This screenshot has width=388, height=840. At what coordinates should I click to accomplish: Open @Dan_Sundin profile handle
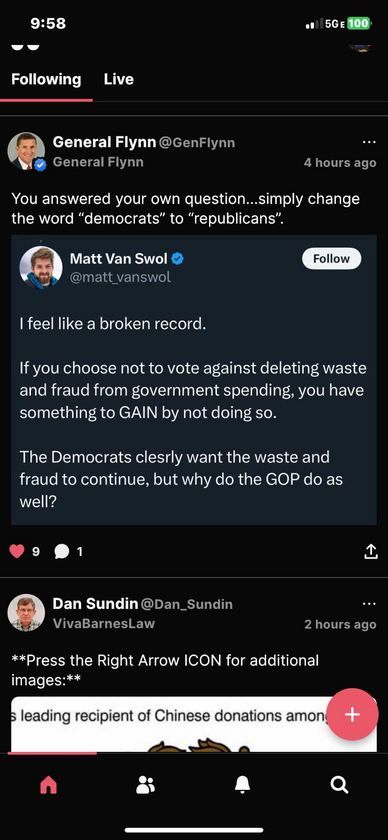click(x=186, y=604)
